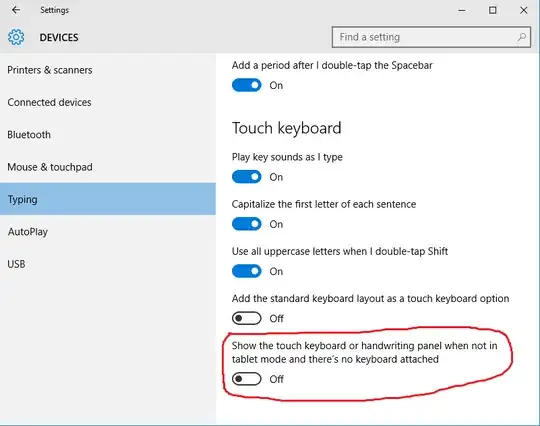Toggle Play key sounds as I type
540x426 pixels.
[x=247, y=177]
